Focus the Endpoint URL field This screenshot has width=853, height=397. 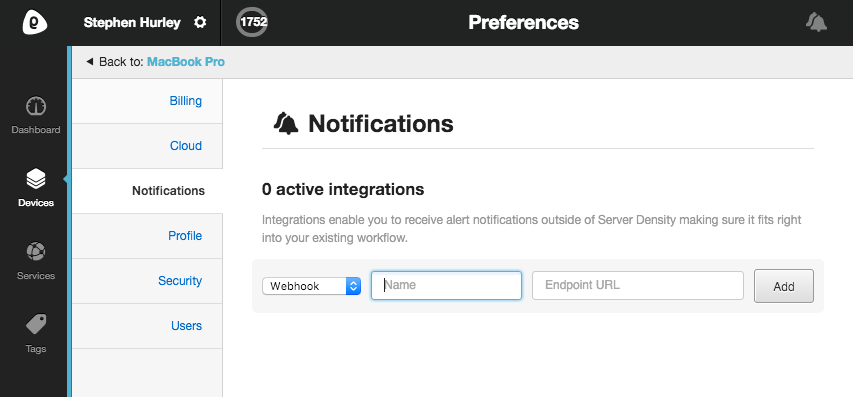point(638,286)
